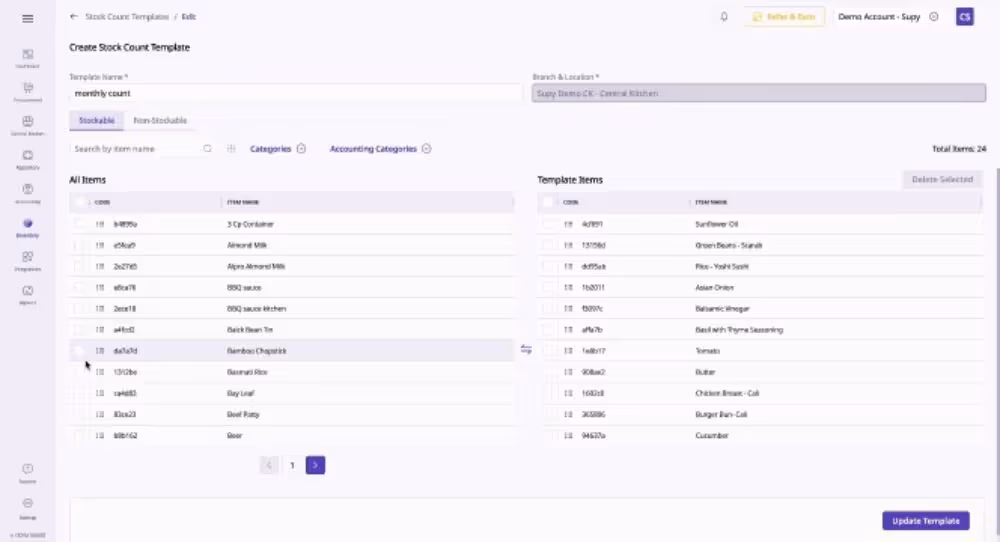Open the Demo Account - Supy switcher
This screenshot has width=1000, height=542.
[x=888, y=17]
